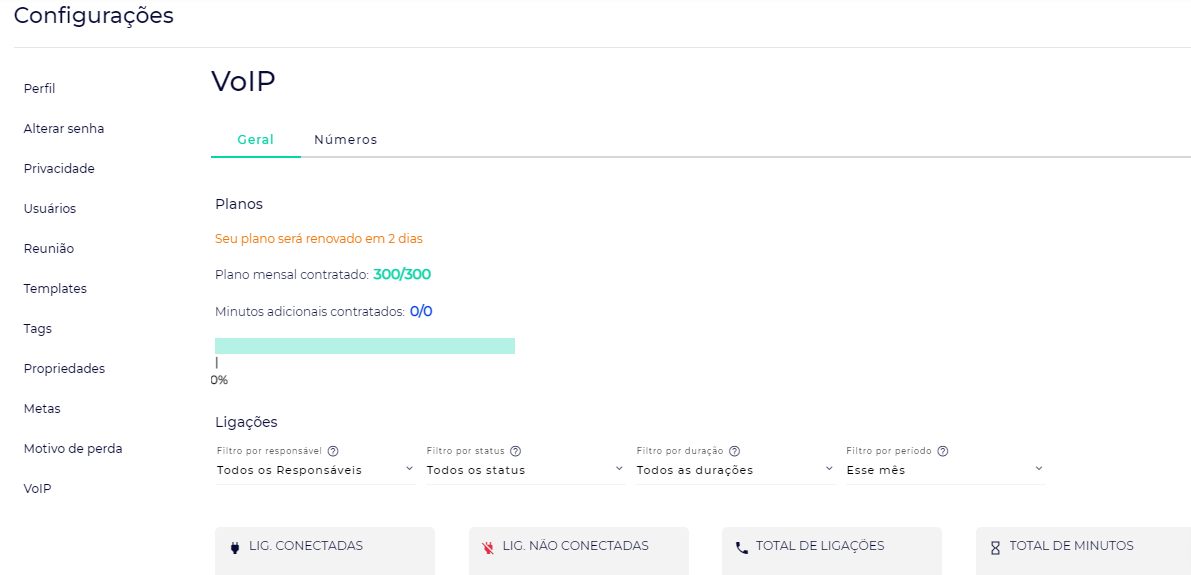Open Perfil in the settings sidebar

pyautogui.click(x=40, y=89)
